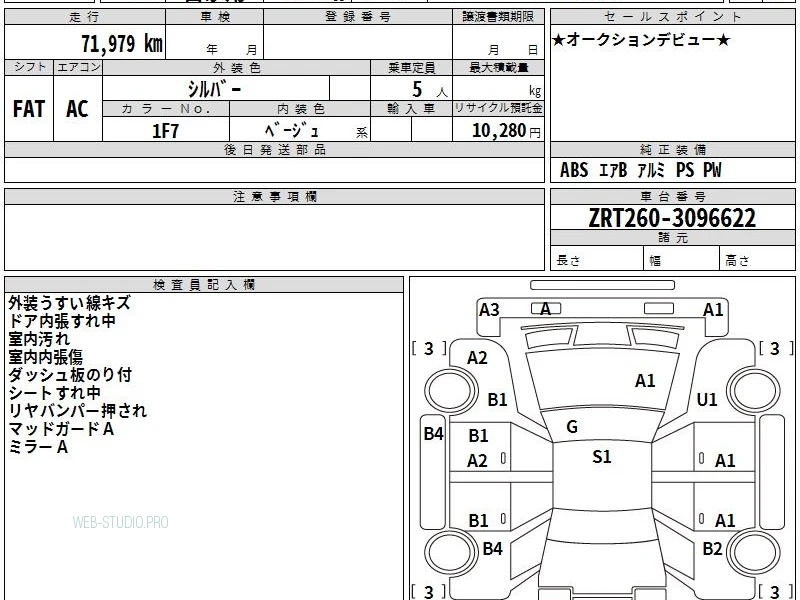Image resolution: width=800 pixels, height=600 pixels.
Task: Select chassis number ZRT260-3096622
Action: [x=672, y=218]
